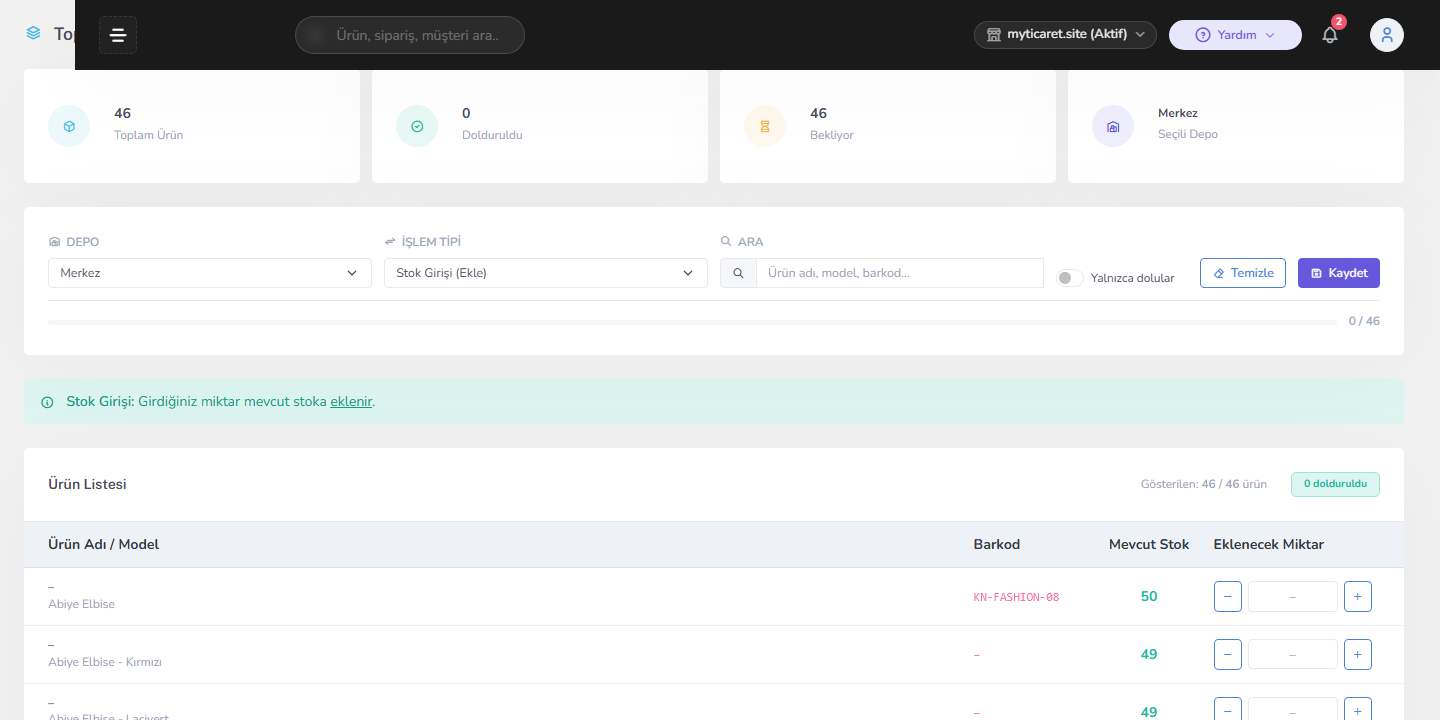
Task: Open the İşlem Tipi dropdown Stok Girişi
Action: pyautogui.click(x=546, y=273)
